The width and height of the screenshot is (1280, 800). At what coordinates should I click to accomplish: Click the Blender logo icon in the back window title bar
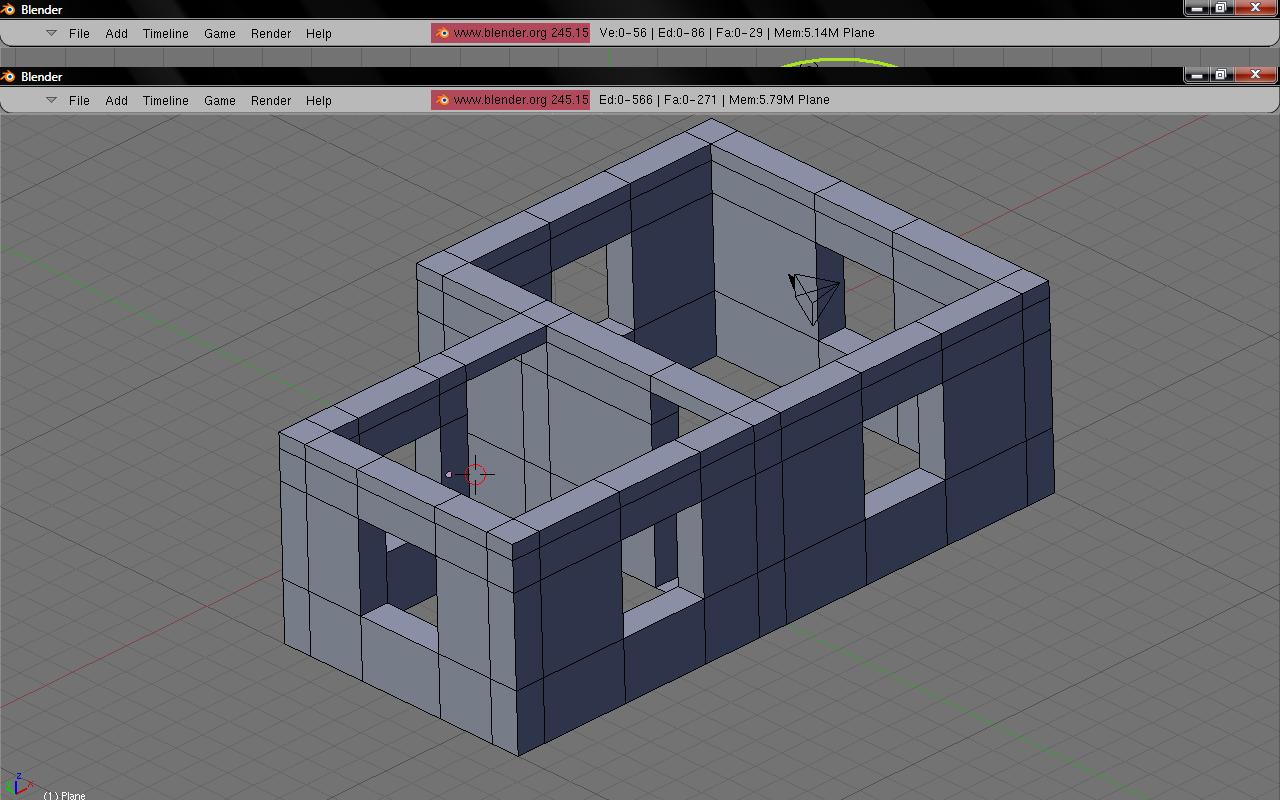point(9,9)
